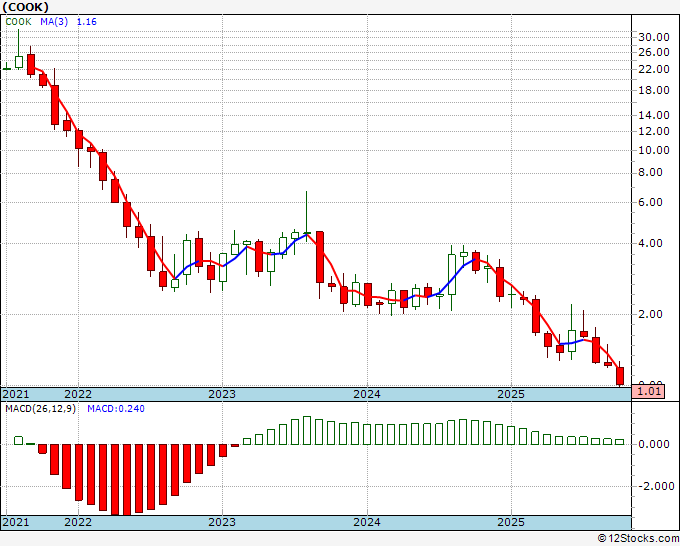Click the 4.00 price axis label

tap(650, 243)
